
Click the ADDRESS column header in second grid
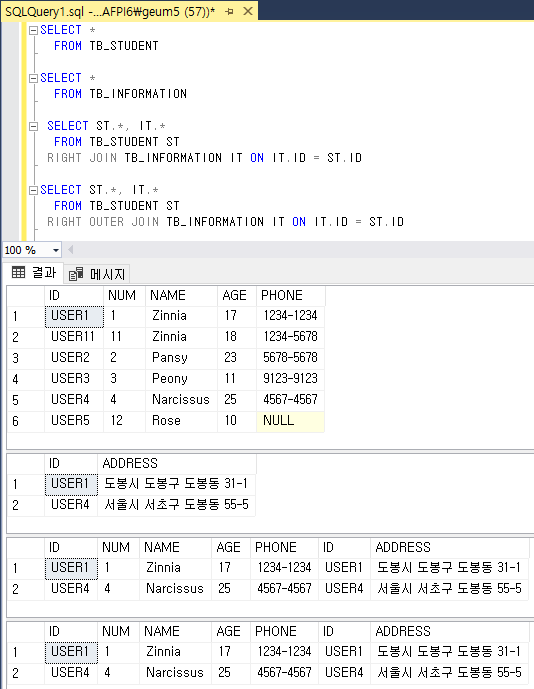[x=176, y=464]
